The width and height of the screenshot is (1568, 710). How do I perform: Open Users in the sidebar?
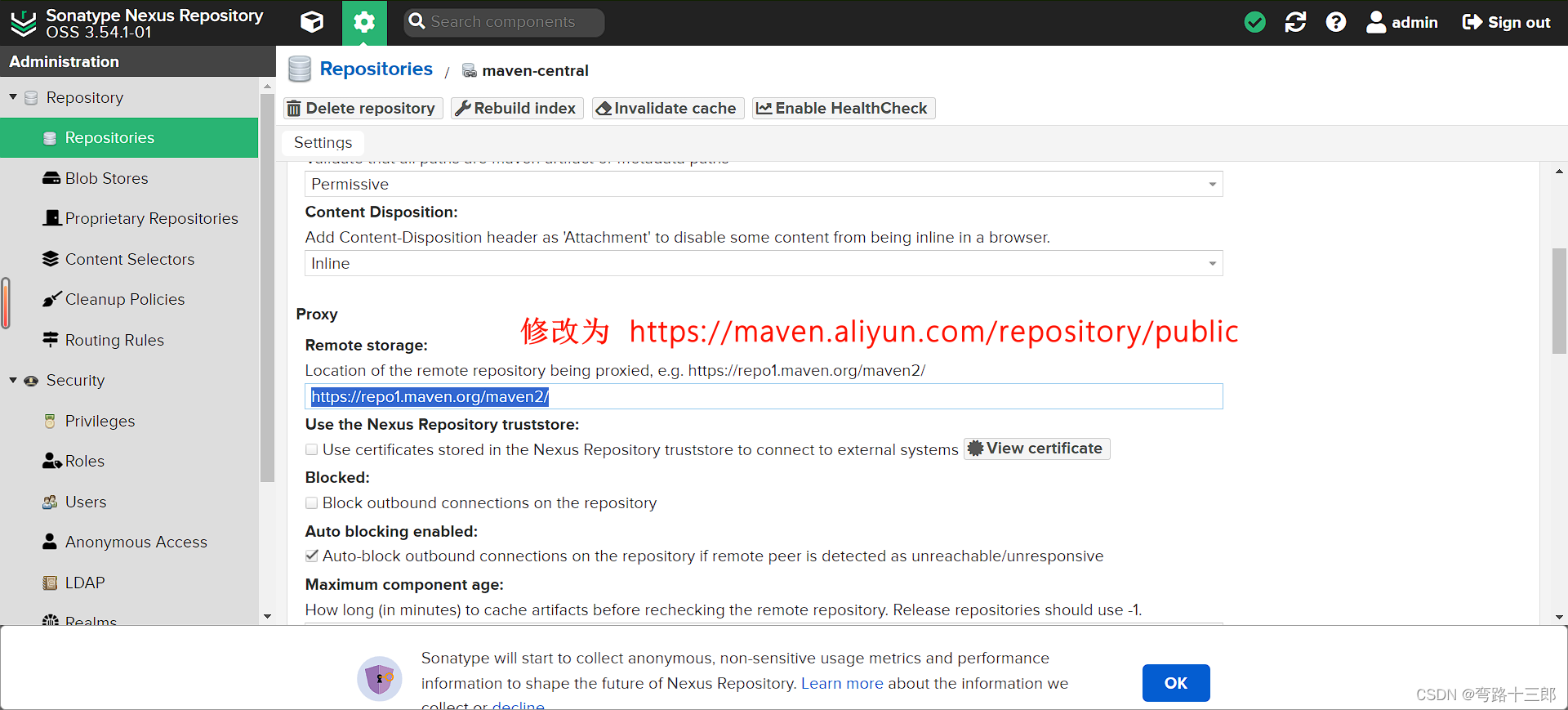tap(129, 502)
